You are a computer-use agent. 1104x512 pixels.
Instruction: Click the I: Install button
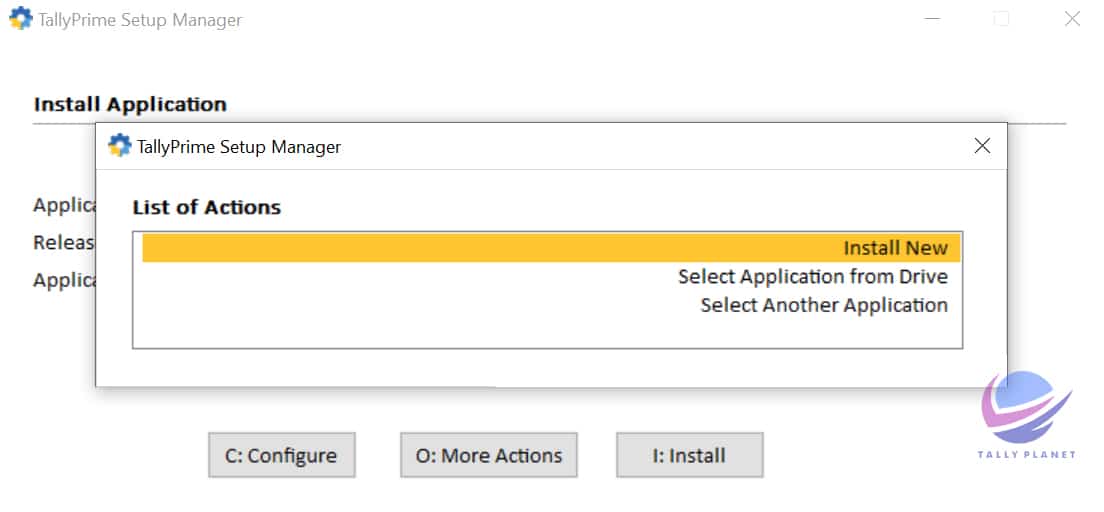689,456
